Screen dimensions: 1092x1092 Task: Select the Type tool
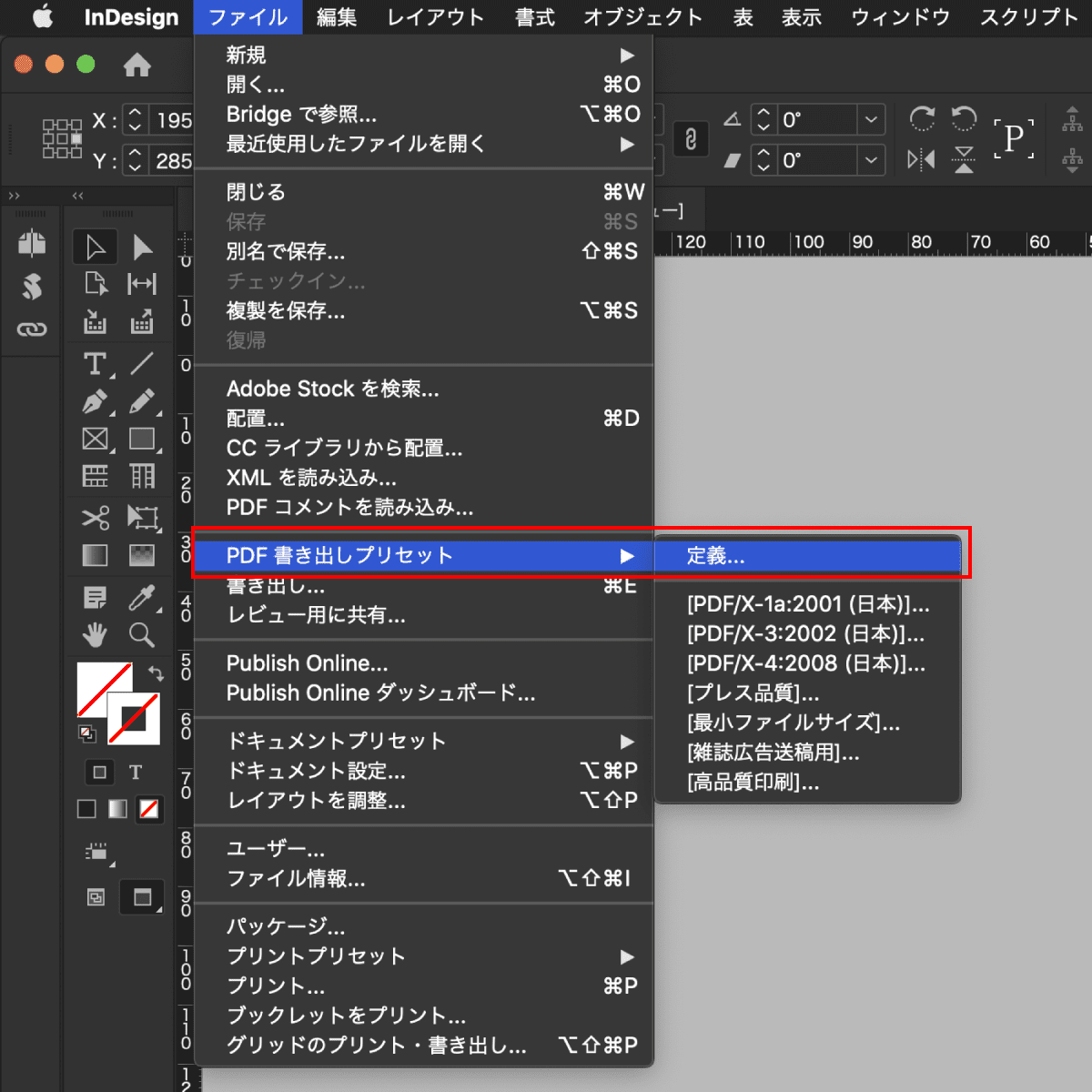[x=96, y=364]
